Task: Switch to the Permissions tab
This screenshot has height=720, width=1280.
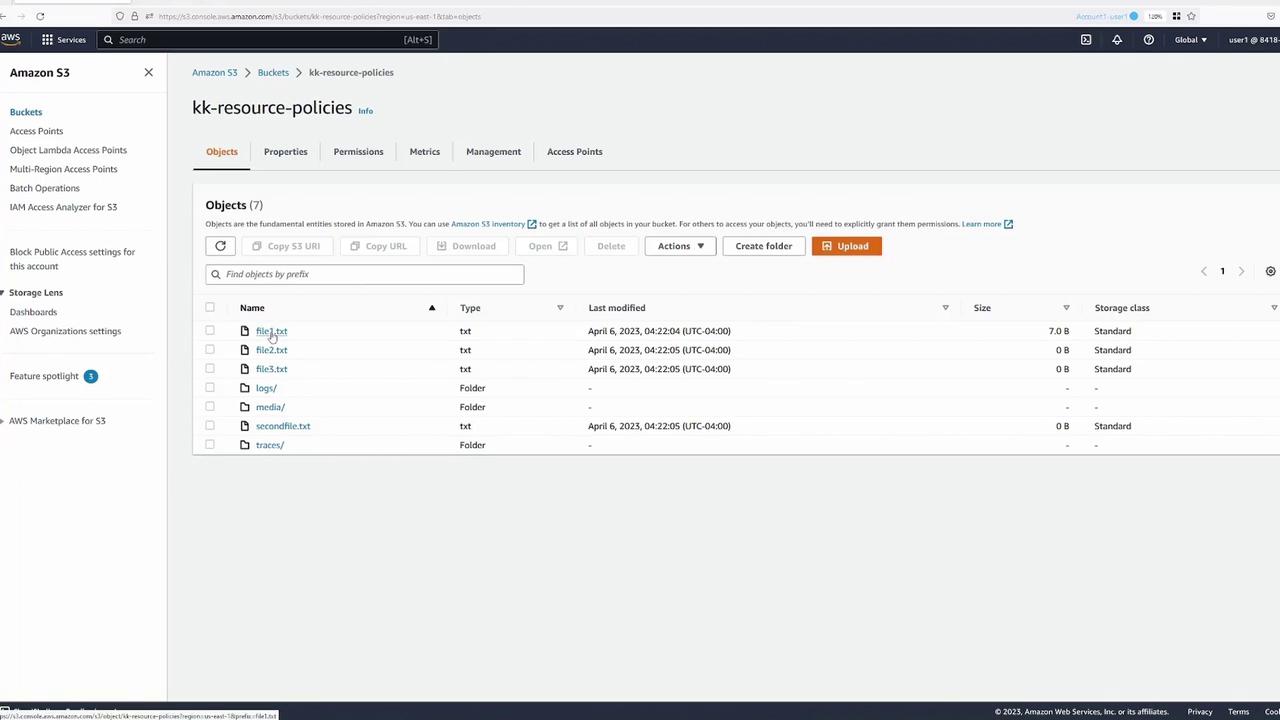Action: coord(358,152)
